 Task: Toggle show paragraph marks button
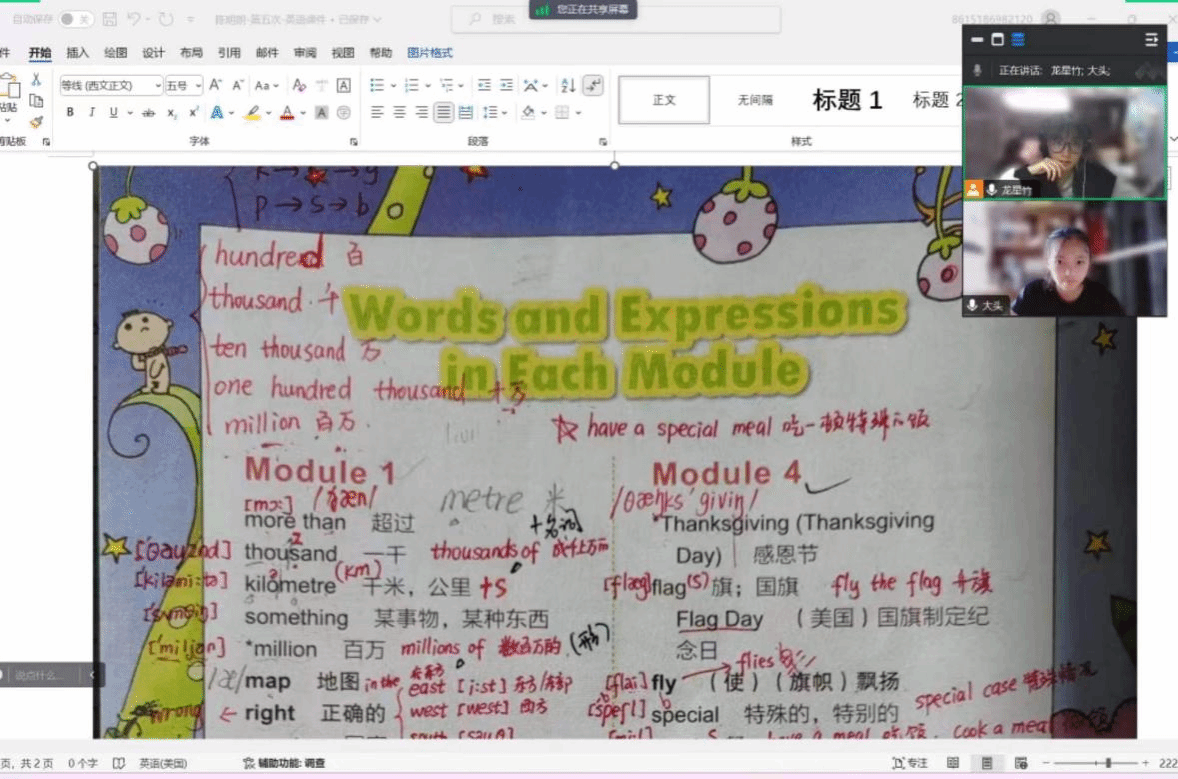(x=593, y=86)
